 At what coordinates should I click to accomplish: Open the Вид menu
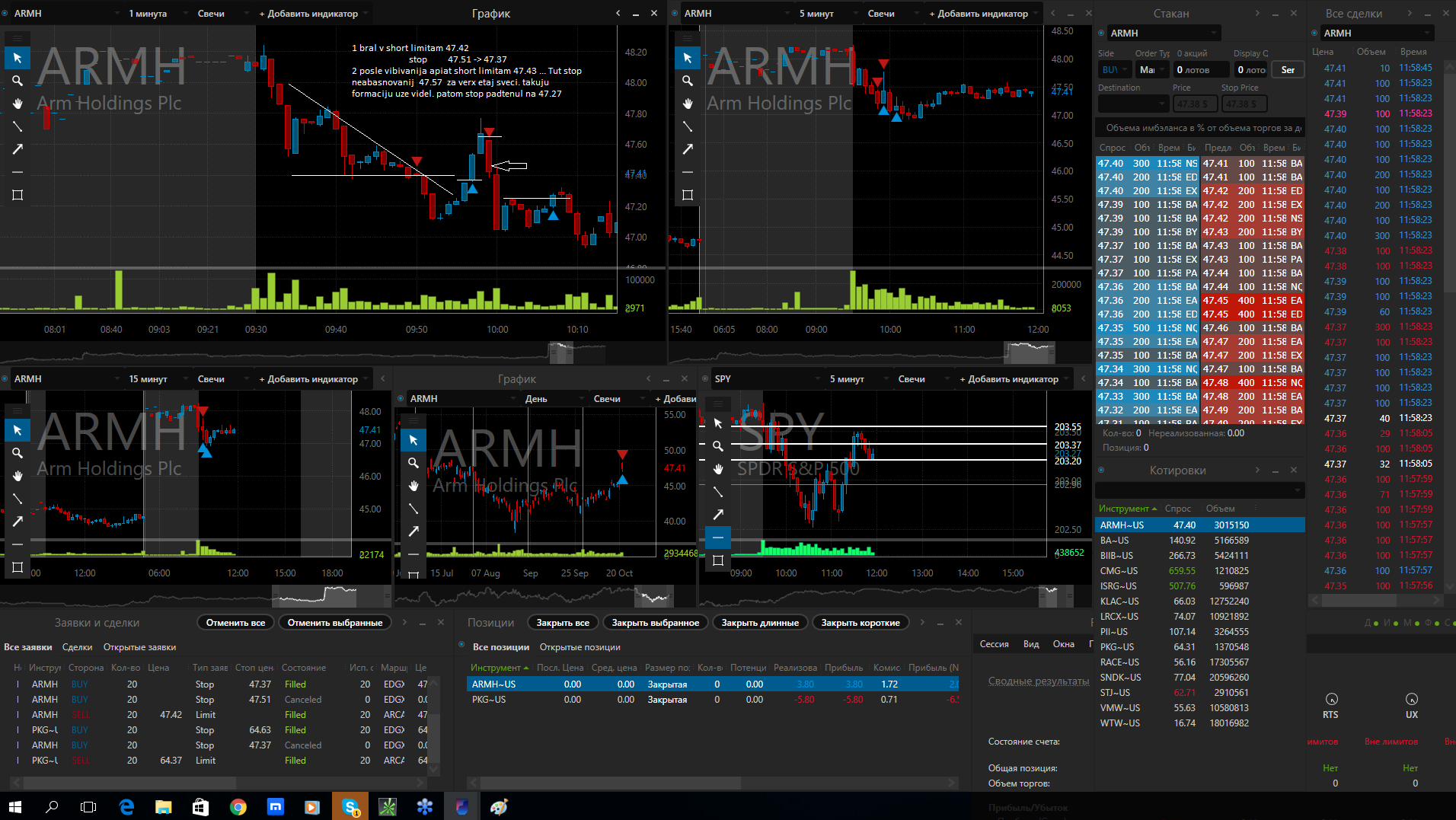tap(1031, 644)
